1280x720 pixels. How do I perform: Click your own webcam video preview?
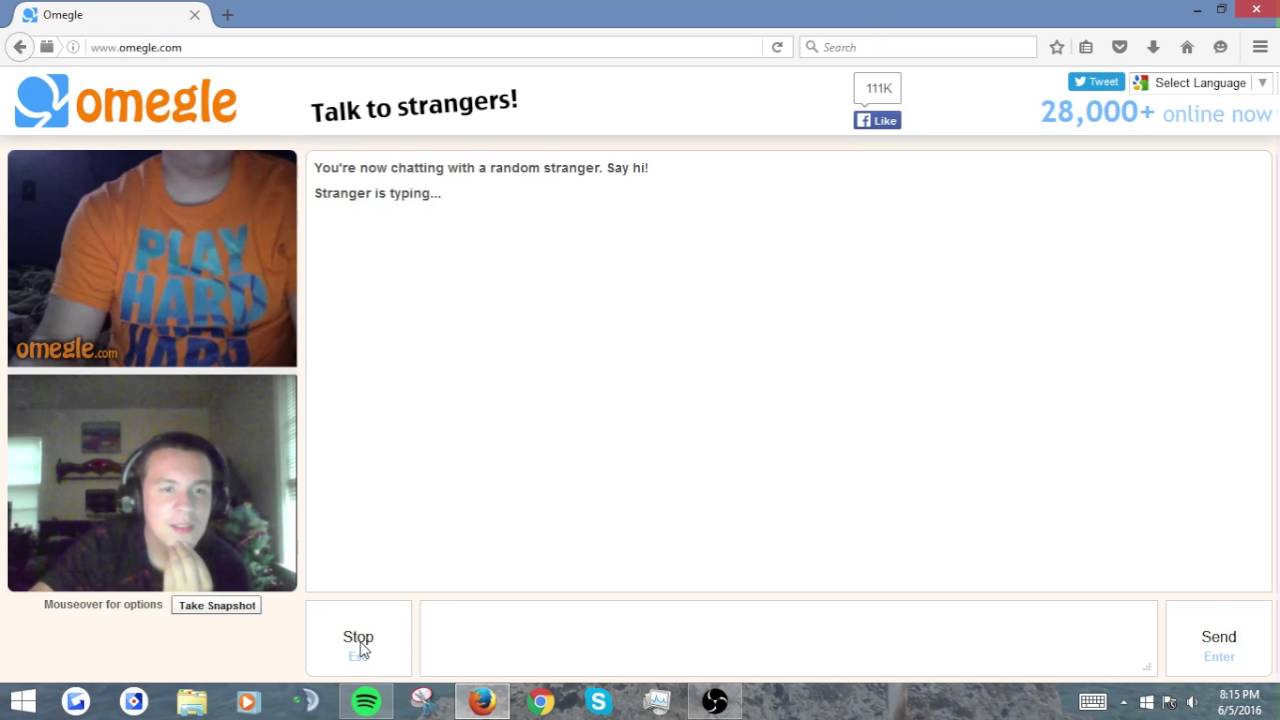click(x=152, y=483)
